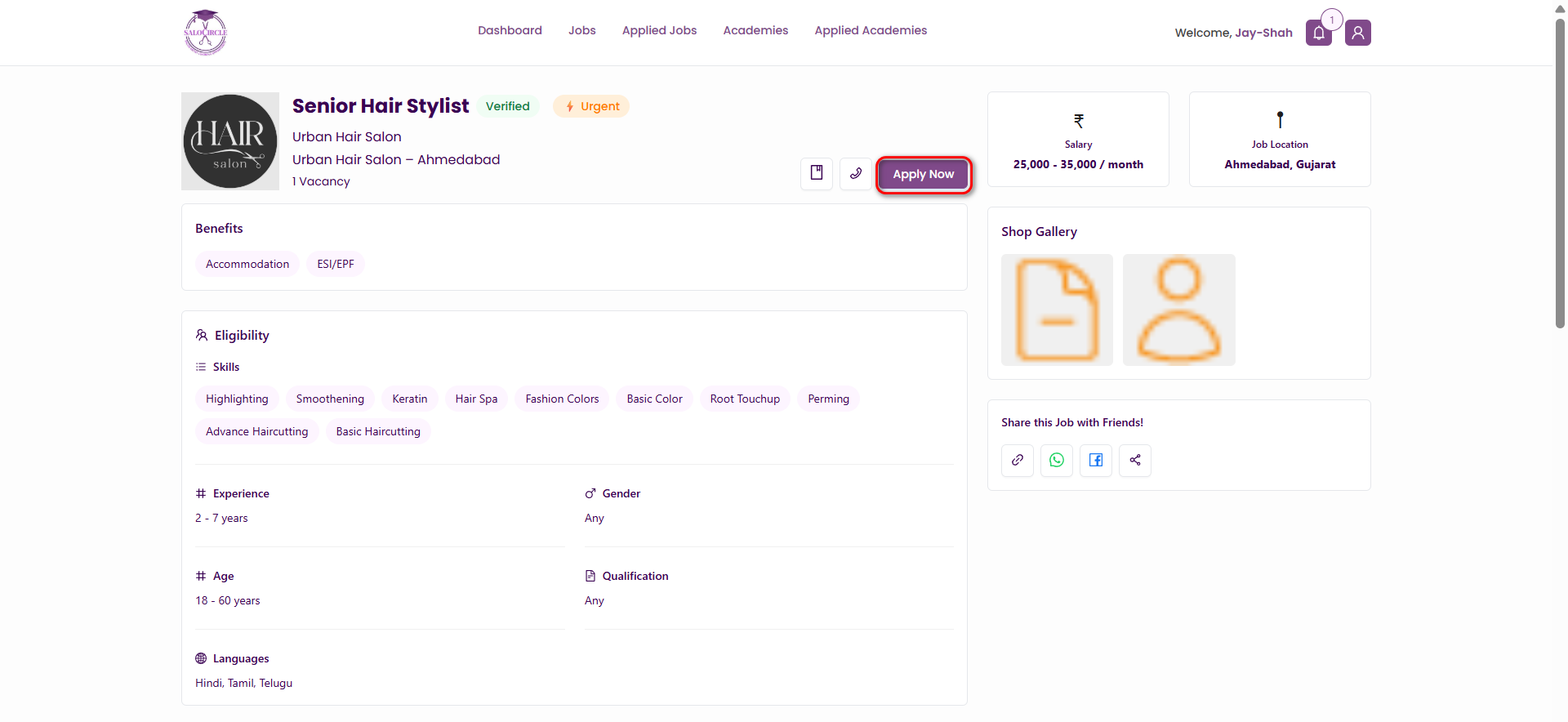1568x722 pixels.
Task: Click the Apply Now button
Action: coord(924,174)
